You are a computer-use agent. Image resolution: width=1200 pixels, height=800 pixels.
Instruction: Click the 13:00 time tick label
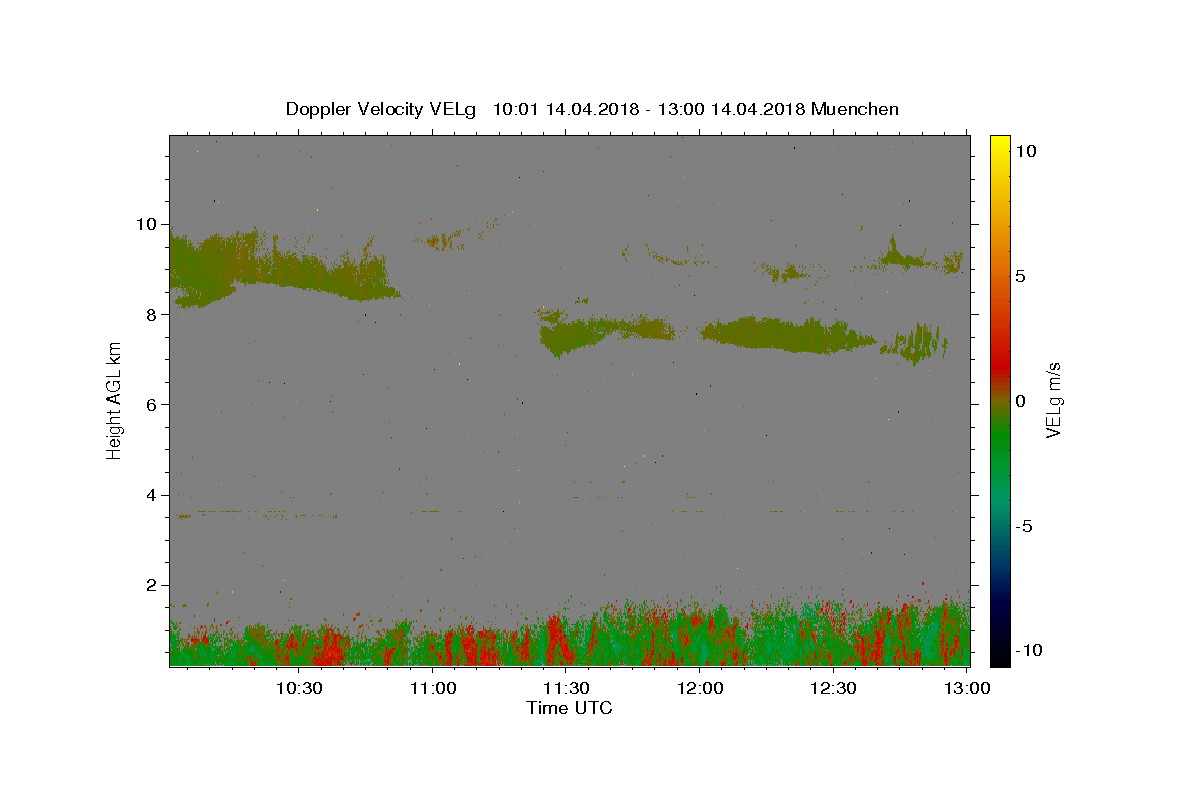pos(967,688)
